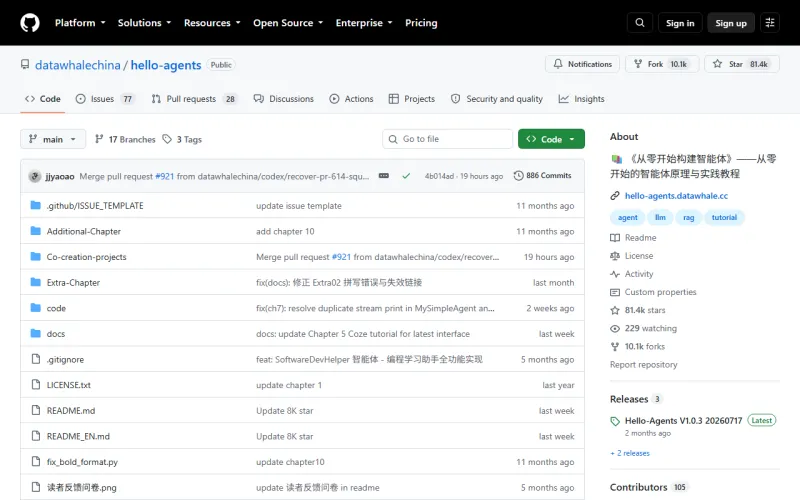The image size is (800, 500).
Task: Click the tutorial topic tag
Action: (724, 217)
